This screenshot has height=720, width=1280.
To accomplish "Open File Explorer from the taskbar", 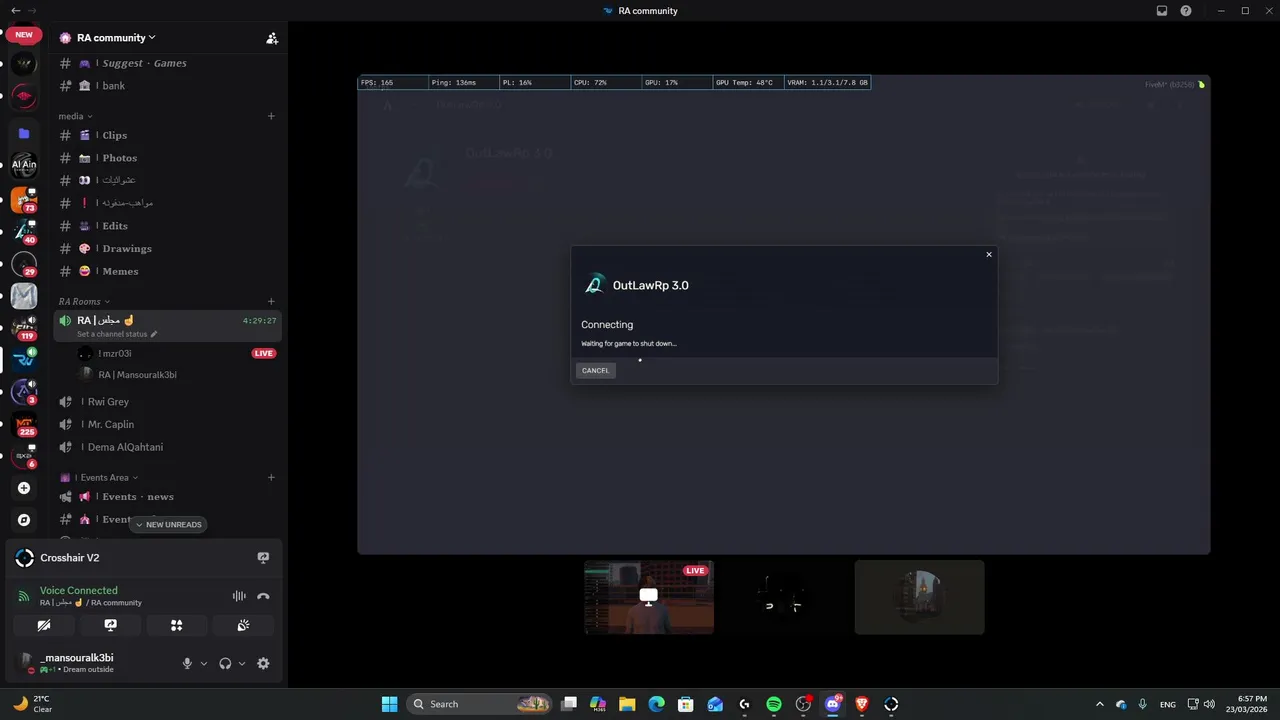I will [x=627, y=704].
